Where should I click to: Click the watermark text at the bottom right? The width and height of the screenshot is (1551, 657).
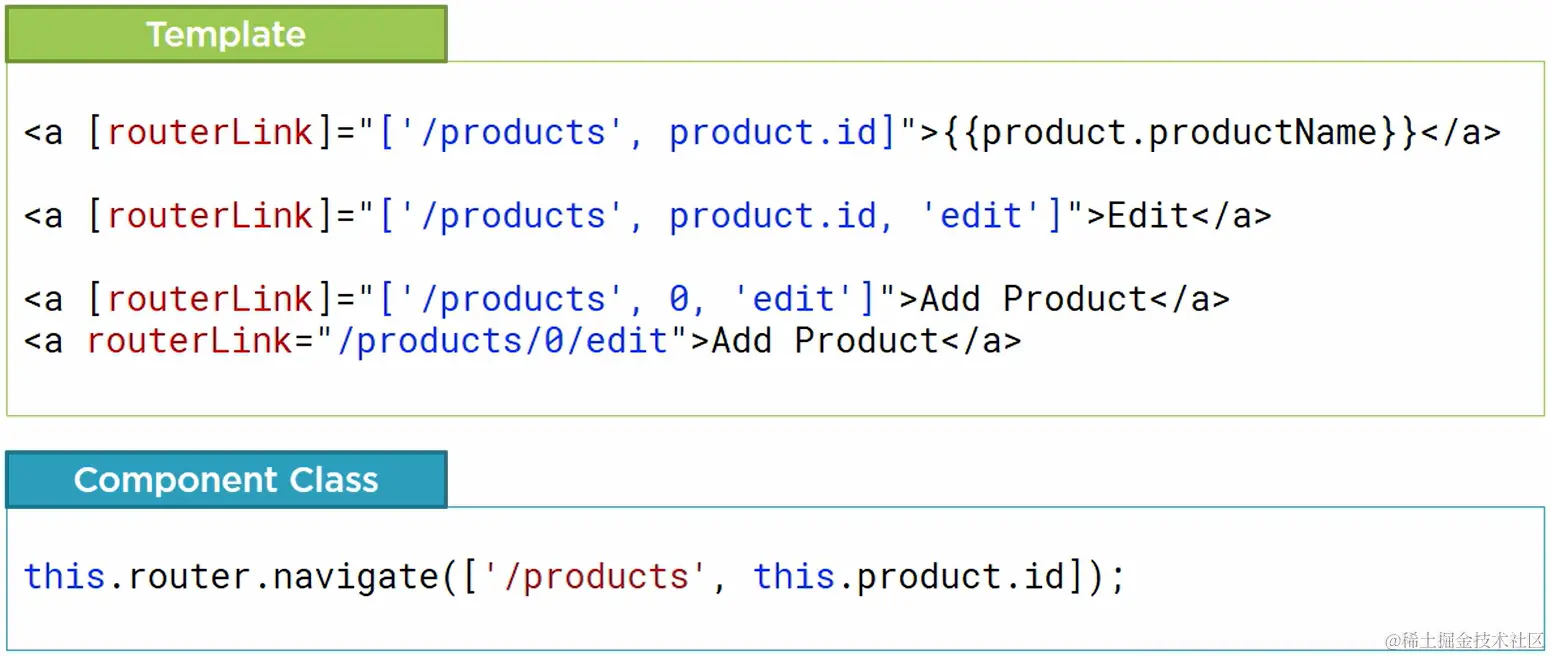click(x=1464, y=640)
